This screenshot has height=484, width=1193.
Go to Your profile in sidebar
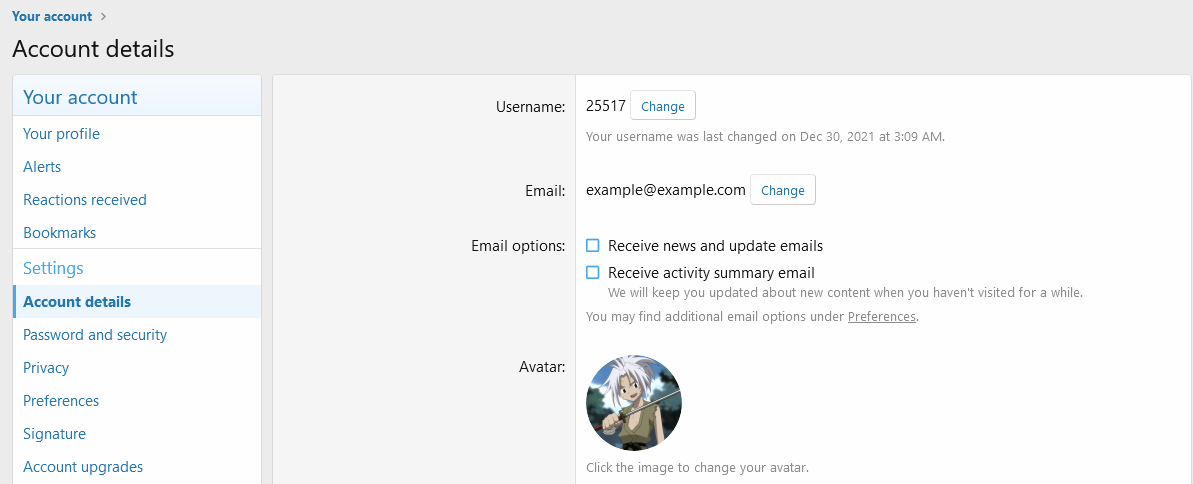[x=61, y=134]
